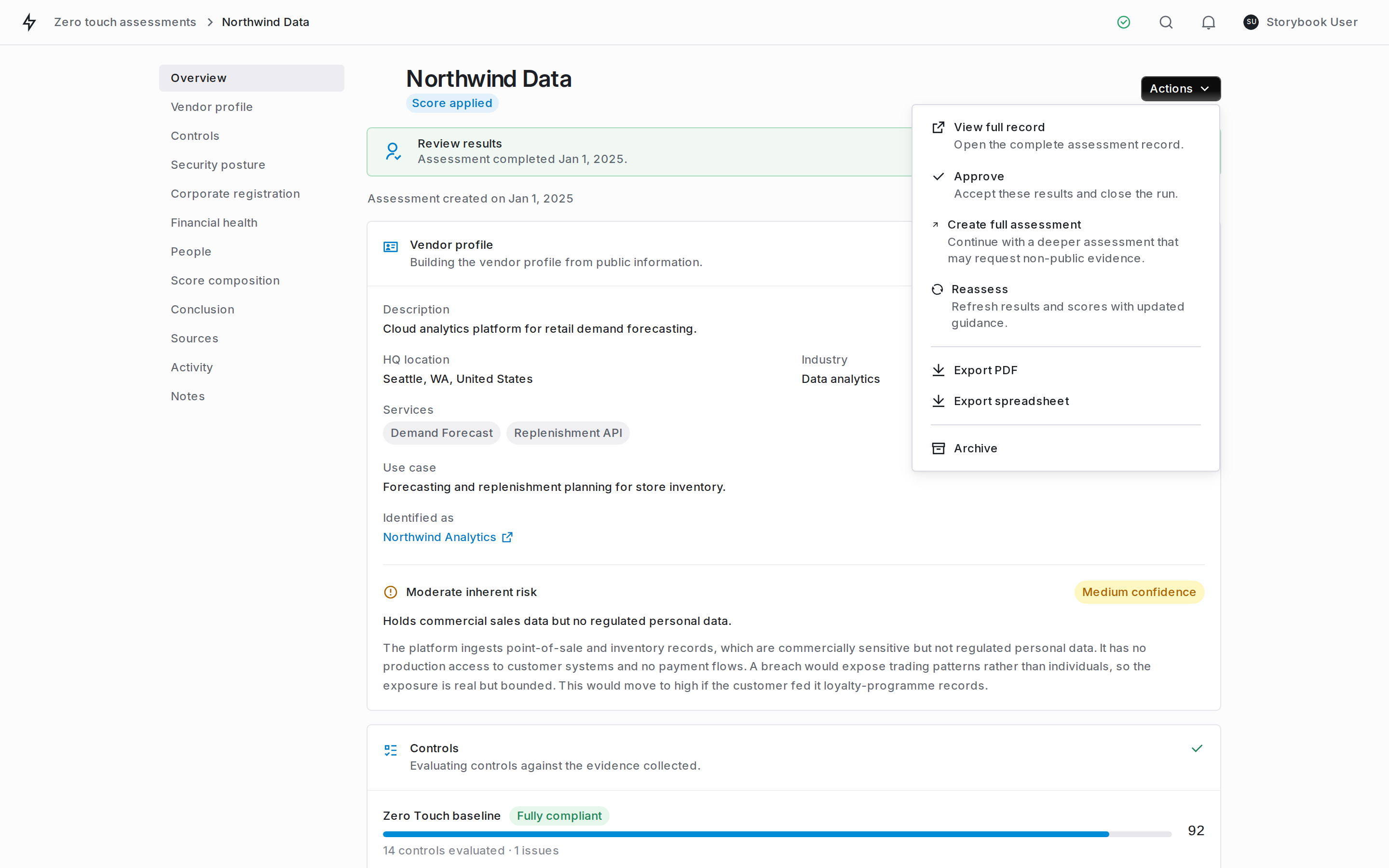Click the Review results person icon
This screenshot has height=868, width=1389.
(x=393, y=151)
